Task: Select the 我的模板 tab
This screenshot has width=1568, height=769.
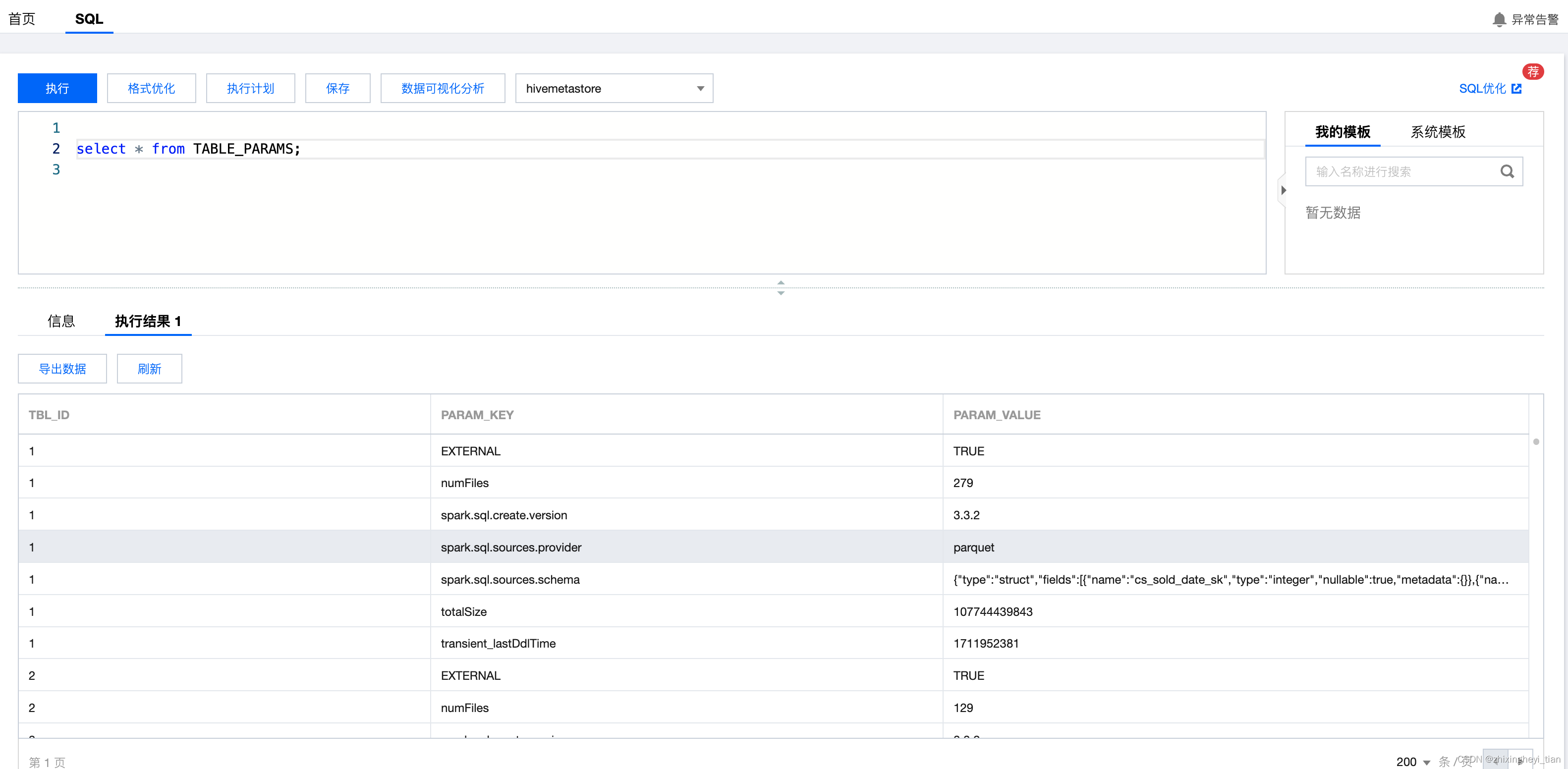Action: (1342, 132)
